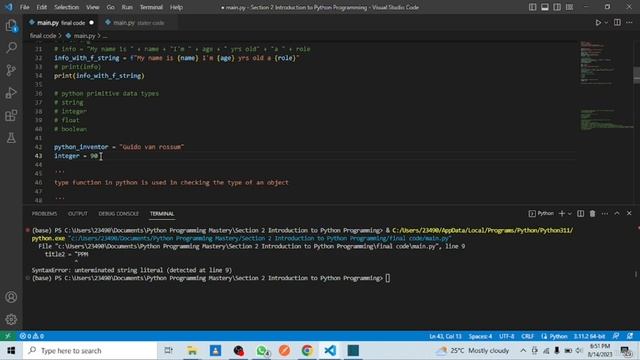Open notifications bell in status bar
The width and height of the screenshot is (640, 360).
630,336
